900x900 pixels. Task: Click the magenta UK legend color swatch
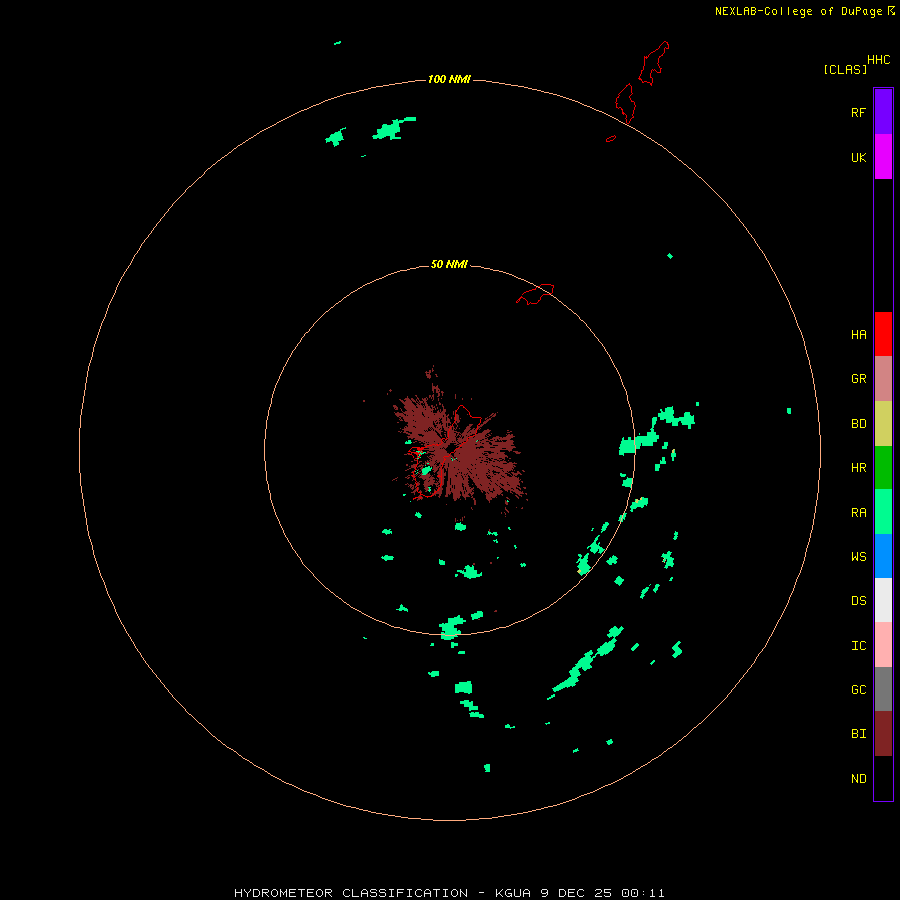pos(883,157)
